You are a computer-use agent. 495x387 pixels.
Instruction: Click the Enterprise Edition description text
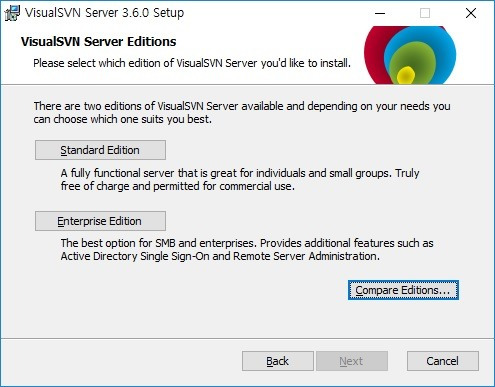[247, 250]
